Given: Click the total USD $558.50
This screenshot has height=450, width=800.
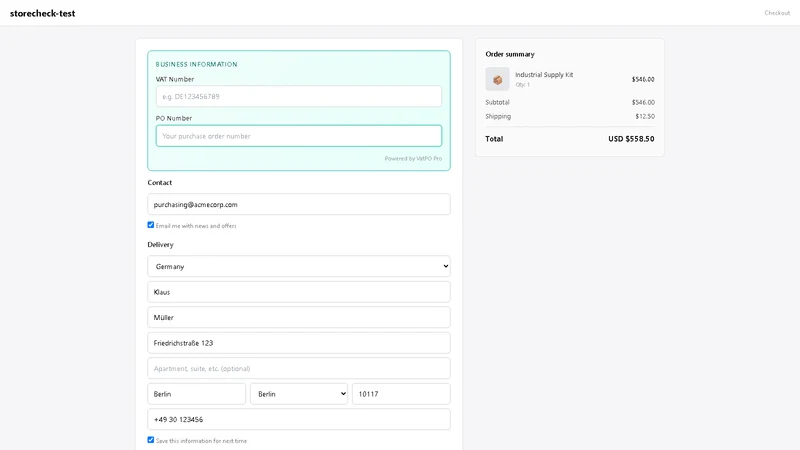Looking at the screenshot, I should pos(631,139).
